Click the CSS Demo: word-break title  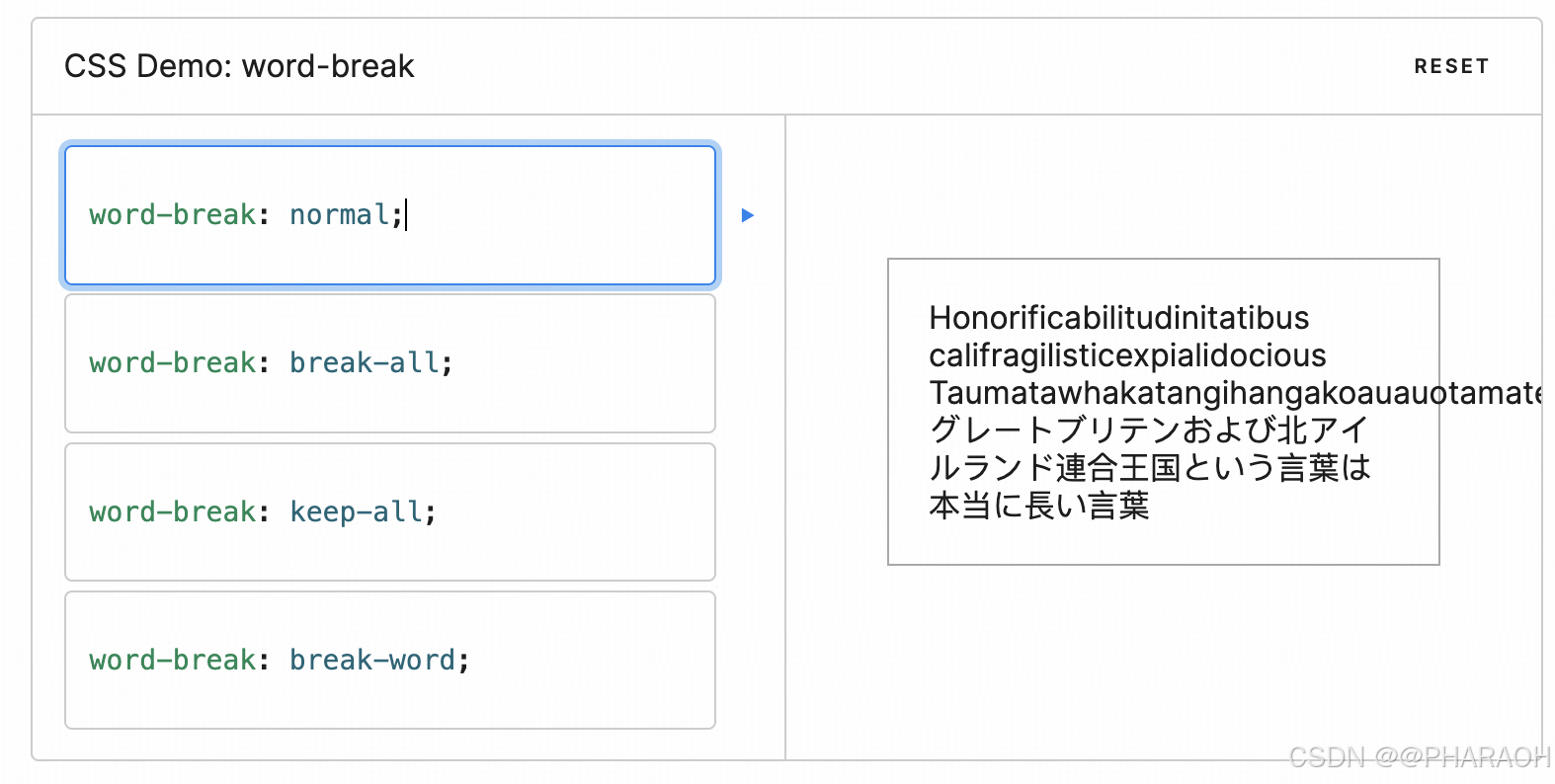coord(238,66)
